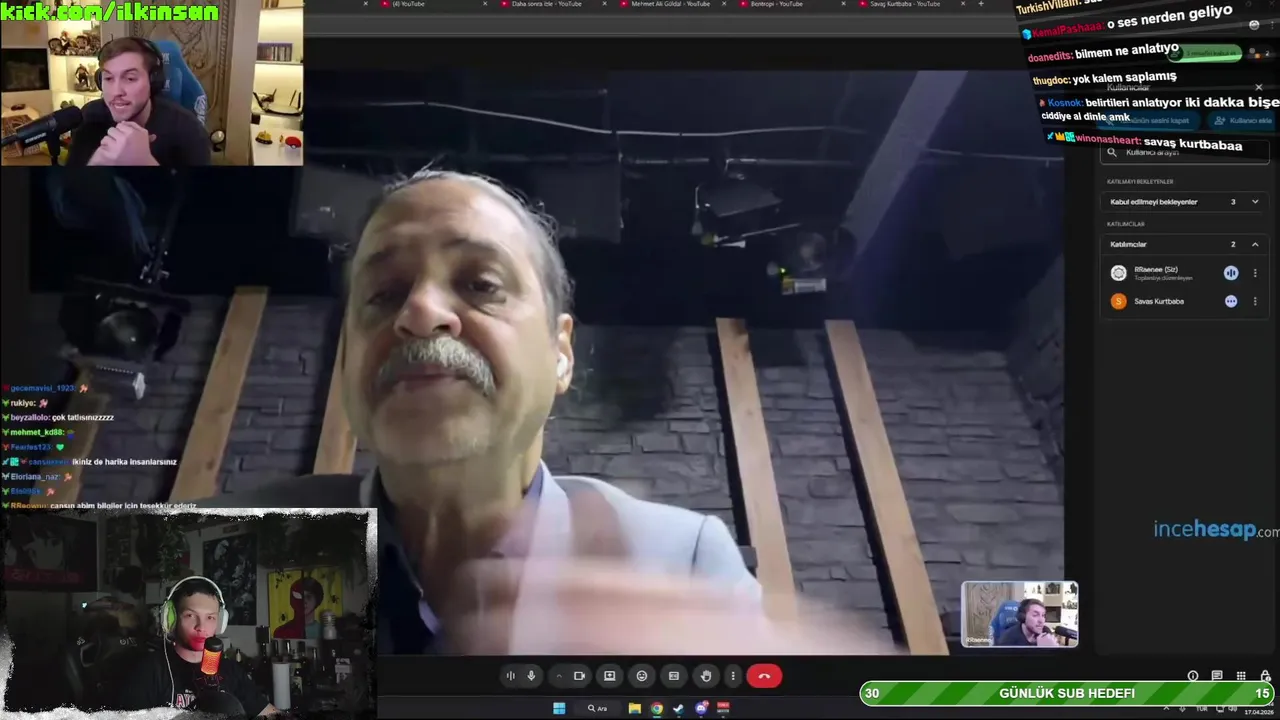Screen dimensions: 1280x720
Task: Switch to the first (4) YouTube tab
Action: click(408, 4)
